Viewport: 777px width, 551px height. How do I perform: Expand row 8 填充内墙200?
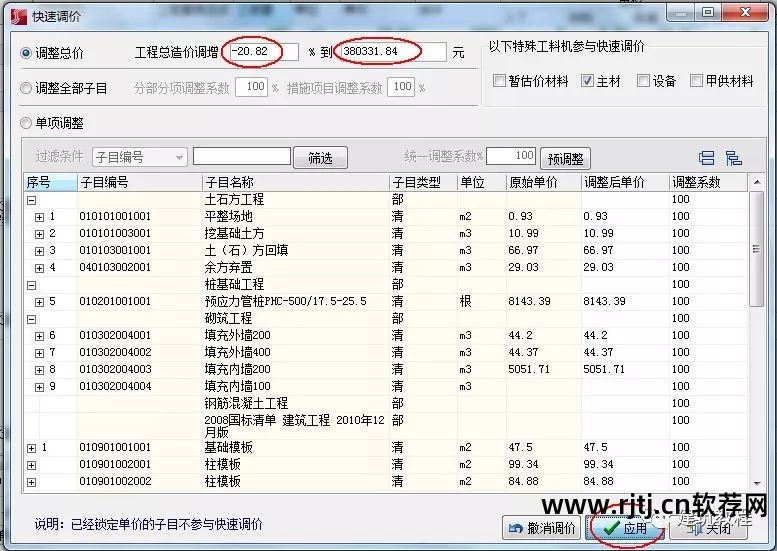pos(40,370)
